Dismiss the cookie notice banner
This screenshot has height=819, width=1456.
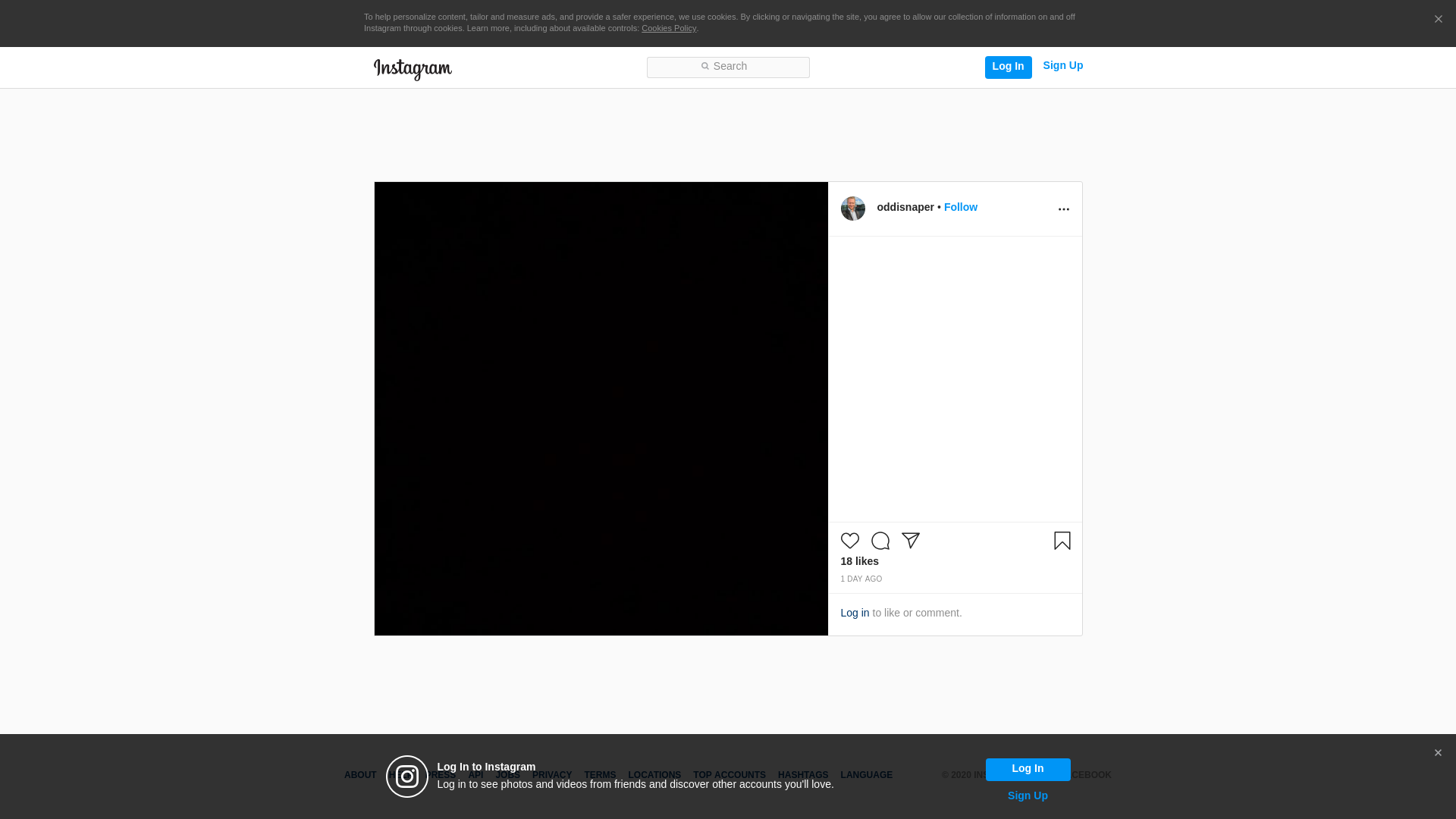(x=1438, y=20)
